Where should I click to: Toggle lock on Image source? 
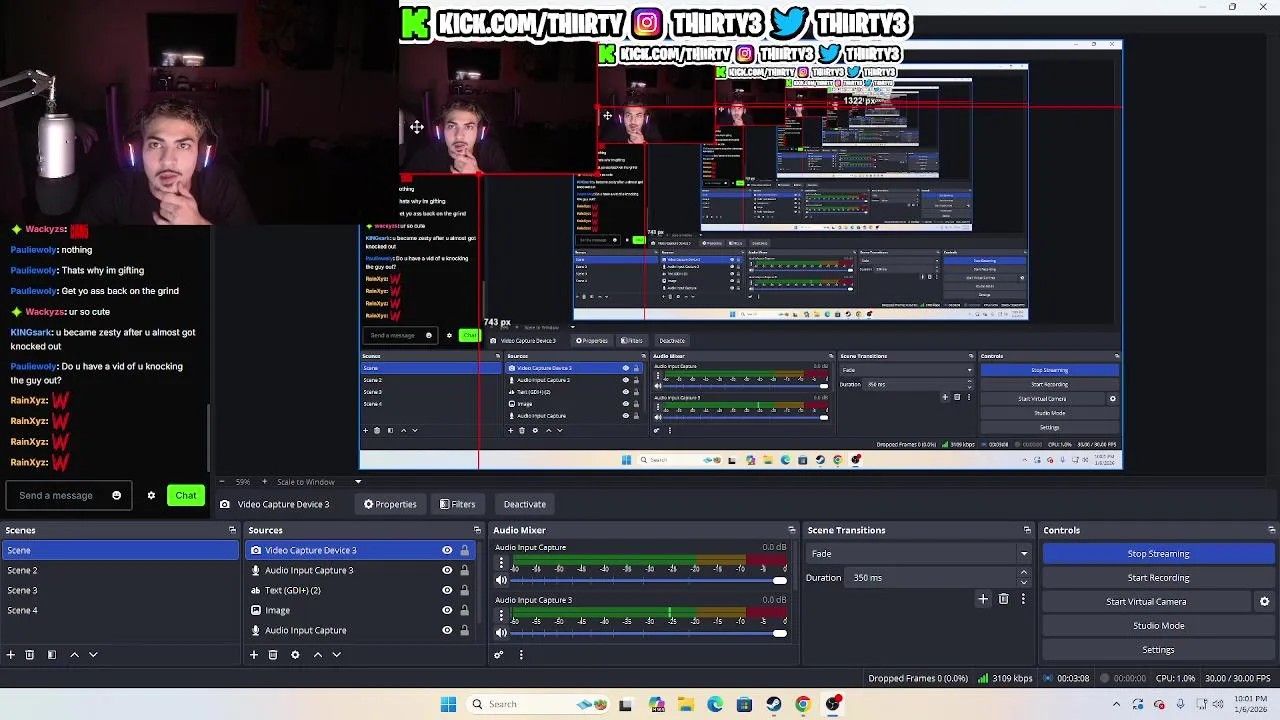(x=464, y=610)
